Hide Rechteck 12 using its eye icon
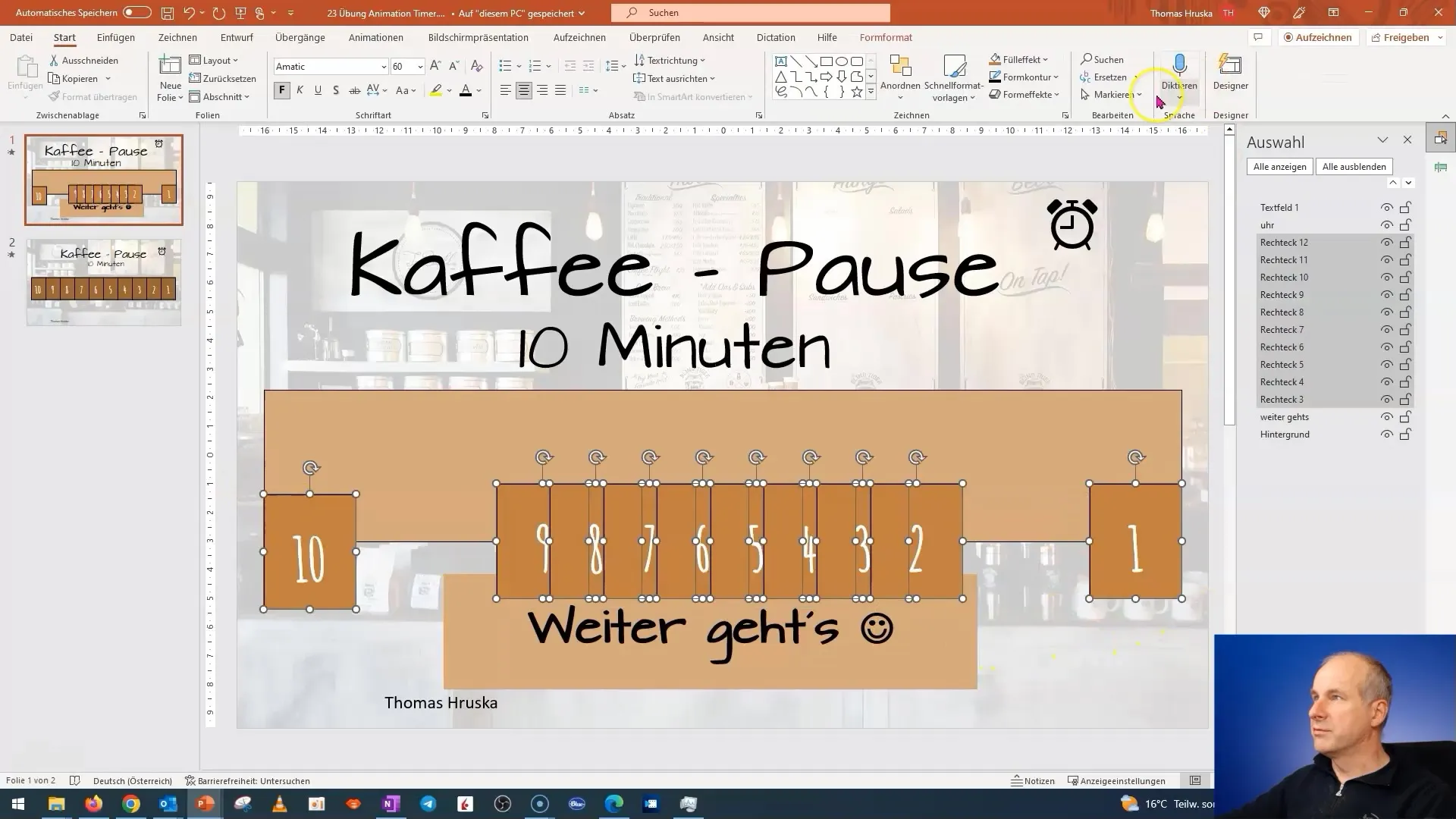 [x=1386, y=243]
